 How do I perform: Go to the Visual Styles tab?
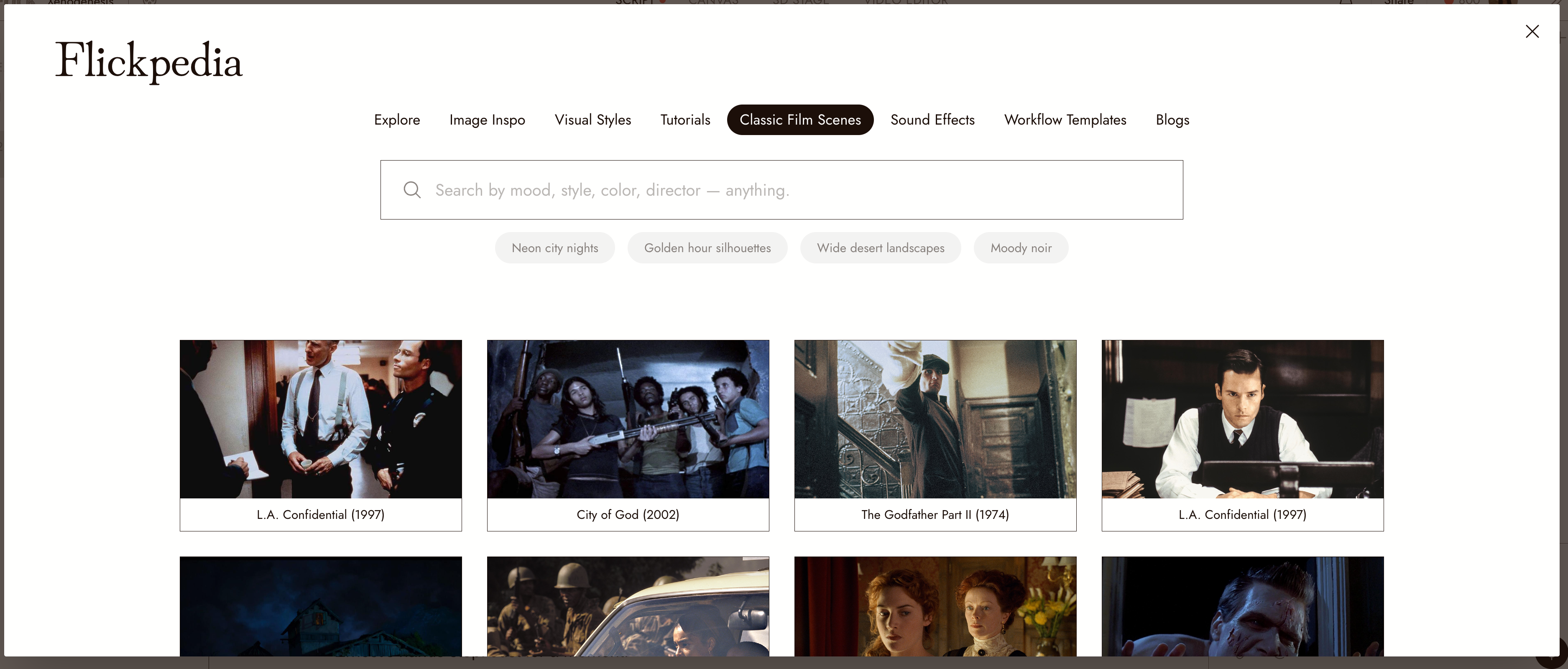tap(593, 120)
